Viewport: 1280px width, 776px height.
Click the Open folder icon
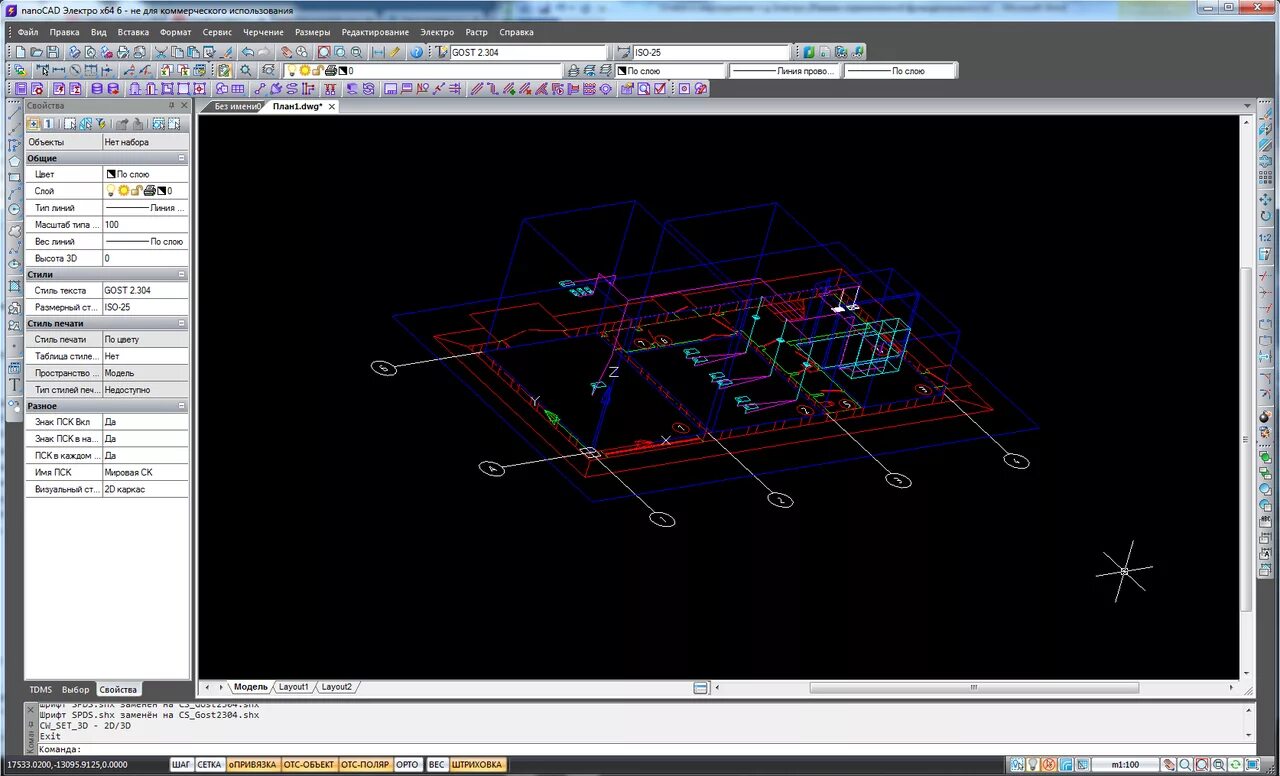point(36,52)
